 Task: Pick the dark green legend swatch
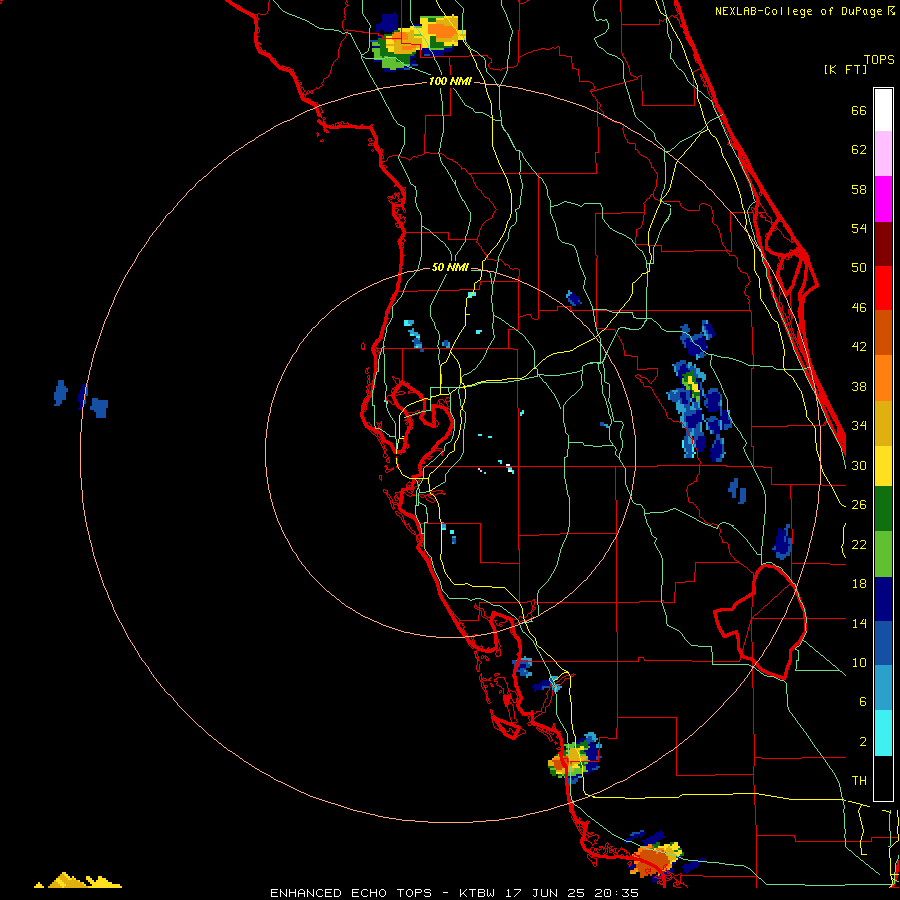[x=883, y=509]
